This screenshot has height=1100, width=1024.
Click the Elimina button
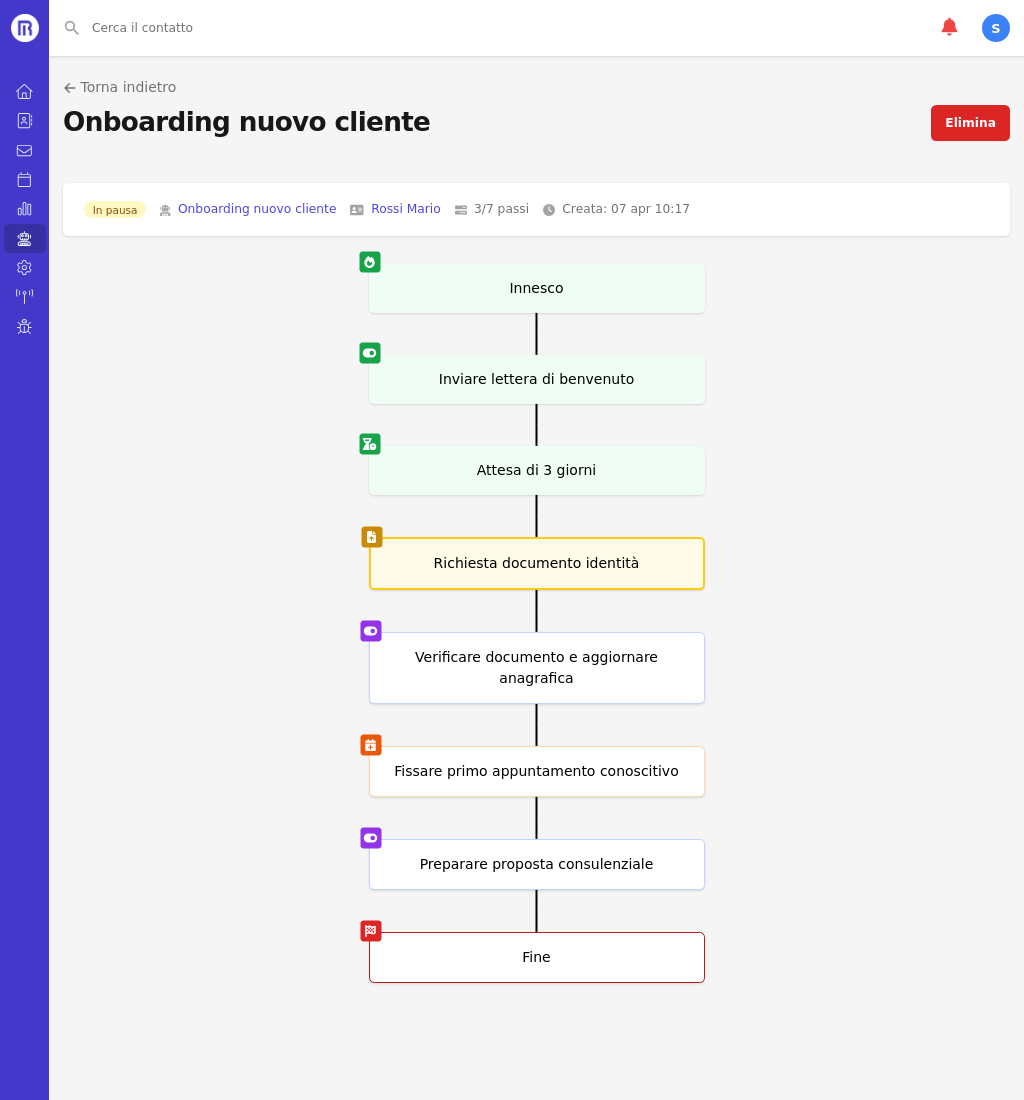point(969,123)
